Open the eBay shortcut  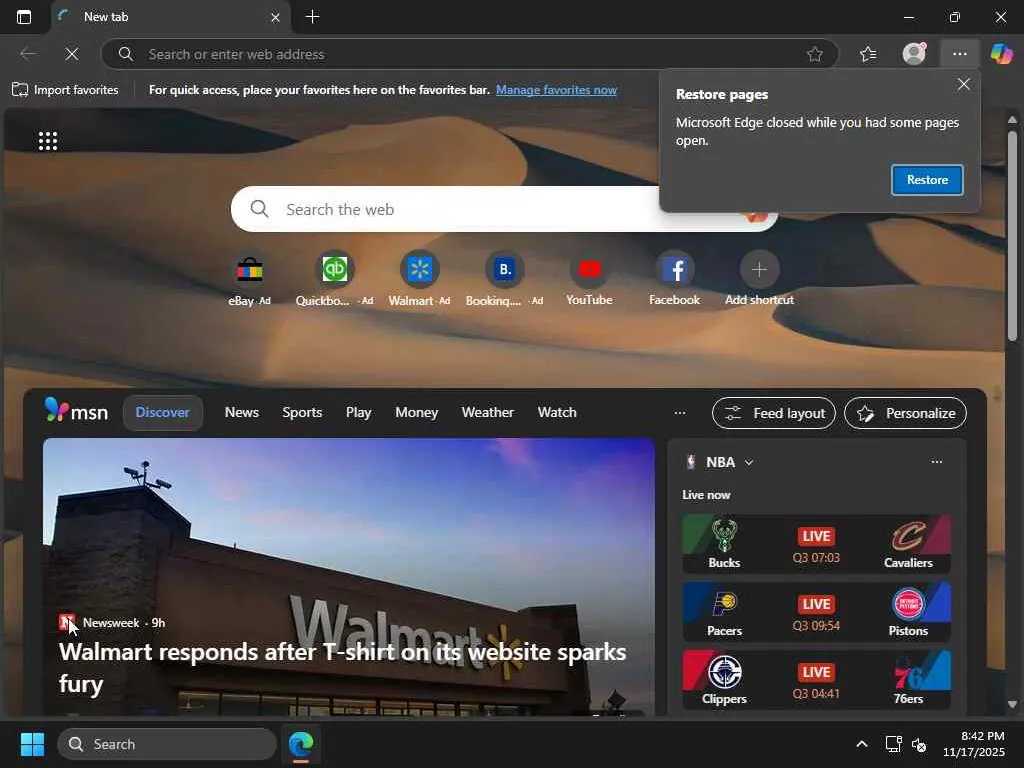[249, 278]
